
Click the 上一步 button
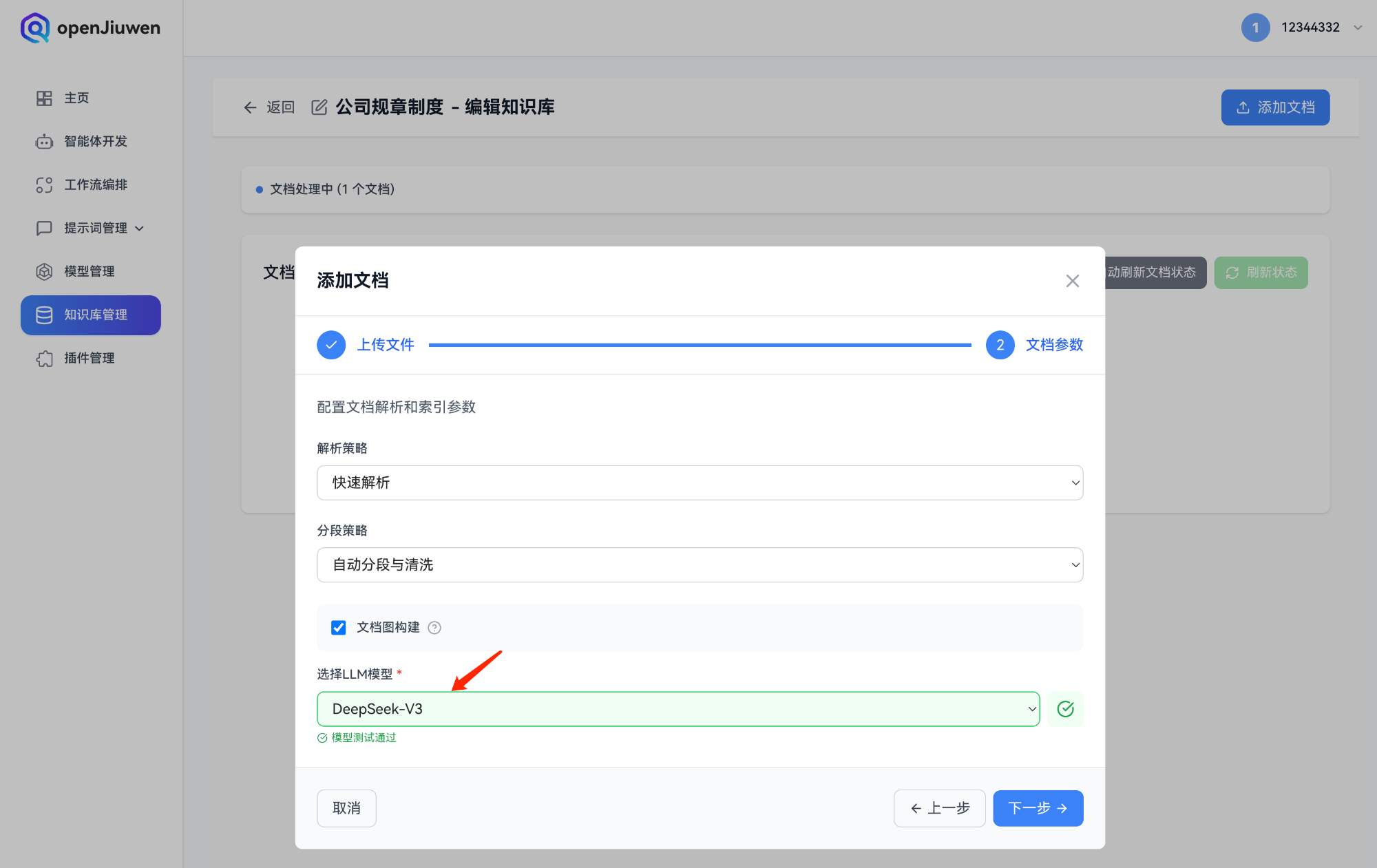(x=939, y=808)
